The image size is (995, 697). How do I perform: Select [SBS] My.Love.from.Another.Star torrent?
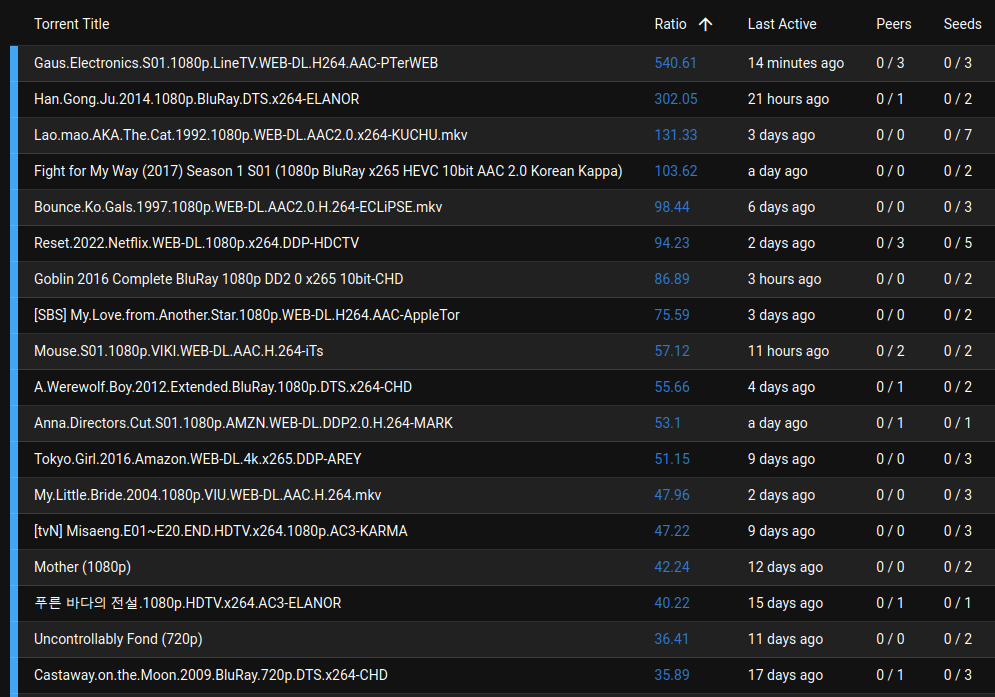point(247,315)
